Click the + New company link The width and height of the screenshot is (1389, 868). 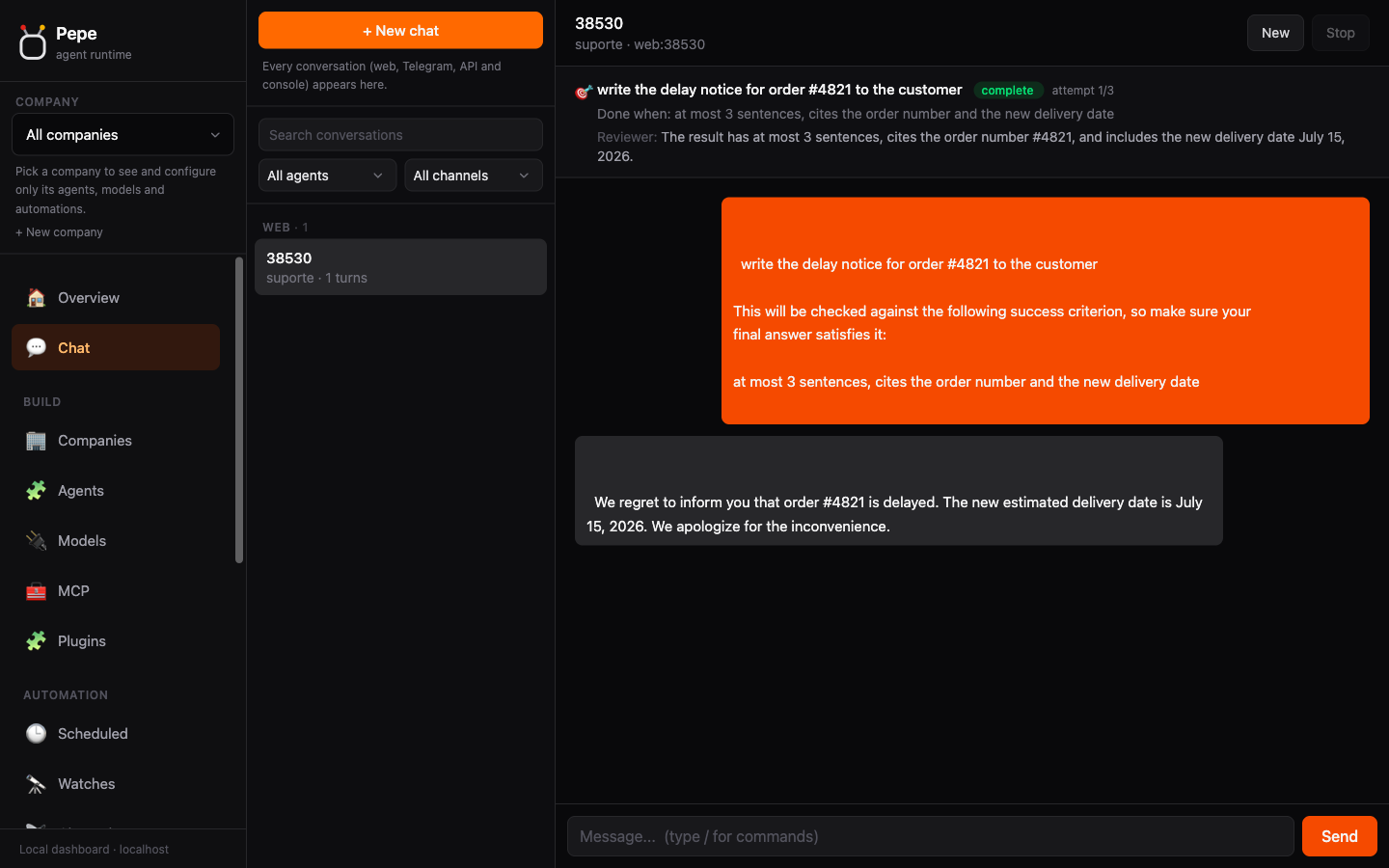(59, 232)
